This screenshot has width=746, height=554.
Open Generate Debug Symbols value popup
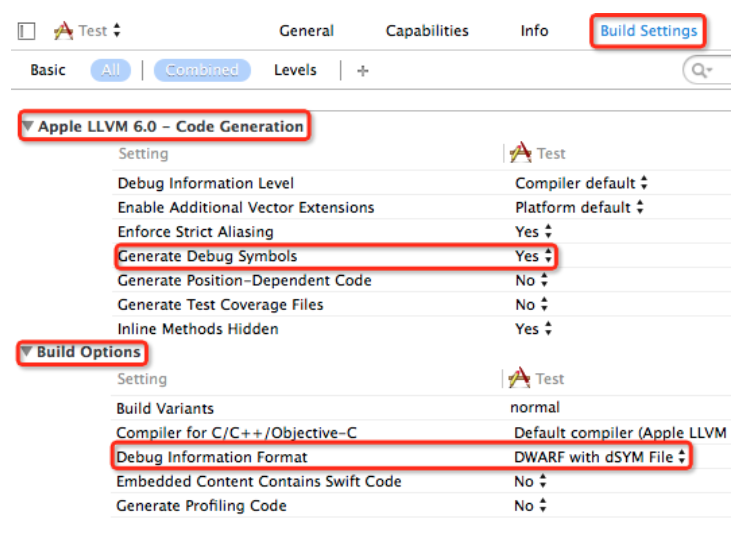pyautogui.click(x=534, y=256)
